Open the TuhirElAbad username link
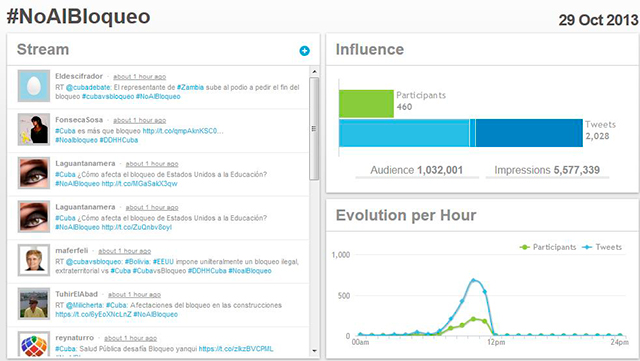The width and height of the screenshot is (640, 361). coord(76,294)
